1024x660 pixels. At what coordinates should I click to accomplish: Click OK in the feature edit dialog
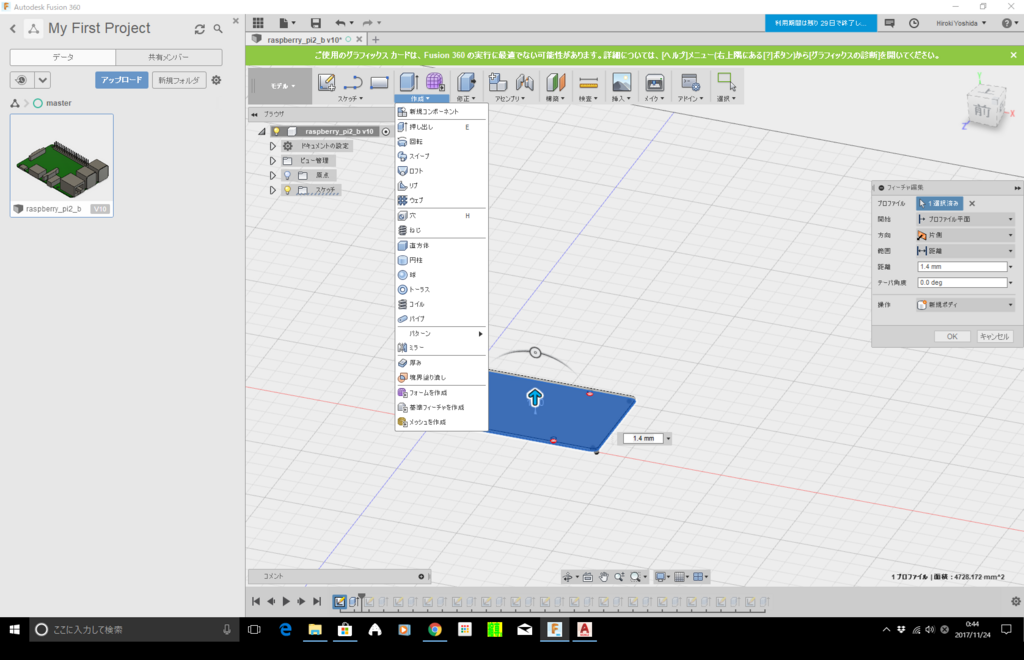952,336
